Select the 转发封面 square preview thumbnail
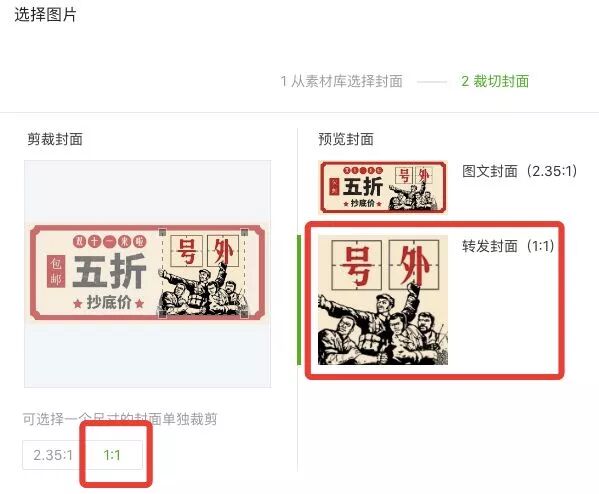The height and width of the screenshot is (494, 599). point(383,300)
